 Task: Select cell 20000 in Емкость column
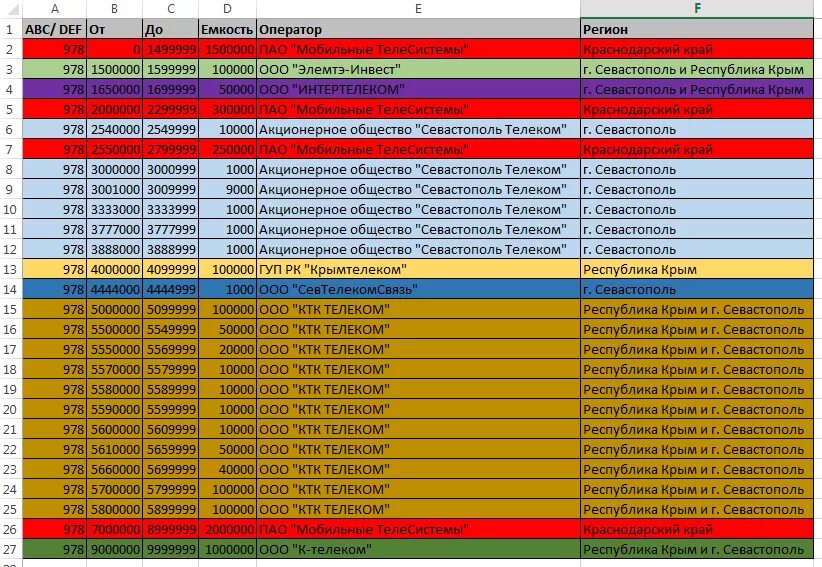pos(227,349)
